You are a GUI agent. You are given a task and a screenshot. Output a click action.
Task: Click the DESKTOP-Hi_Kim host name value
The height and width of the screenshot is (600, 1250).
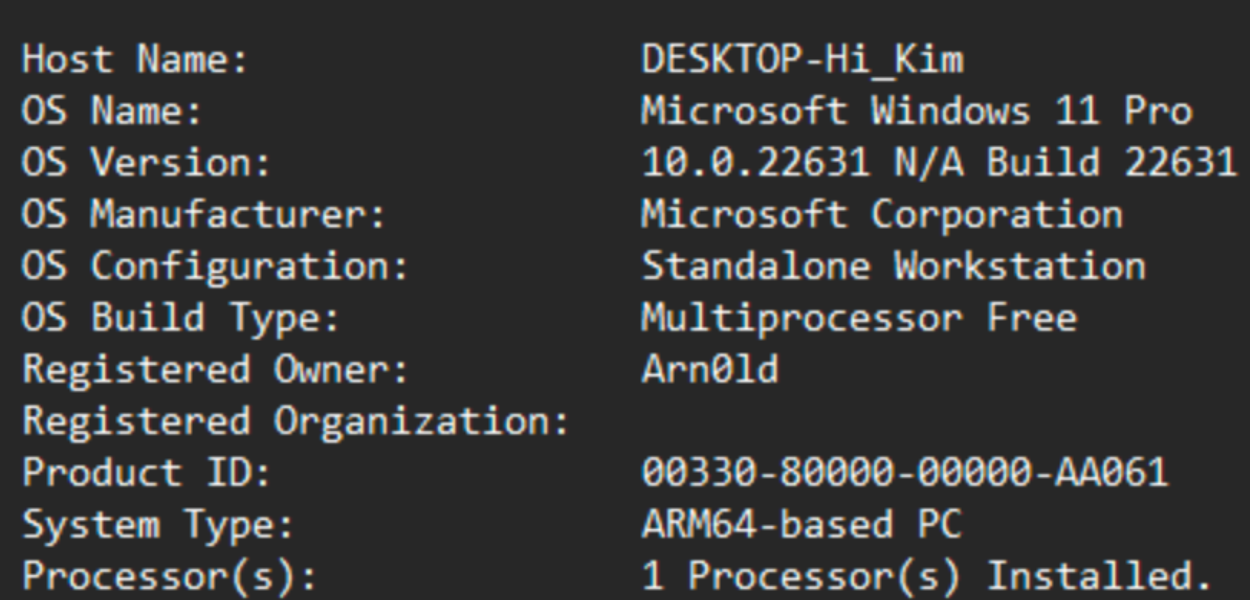click(802, 60)
